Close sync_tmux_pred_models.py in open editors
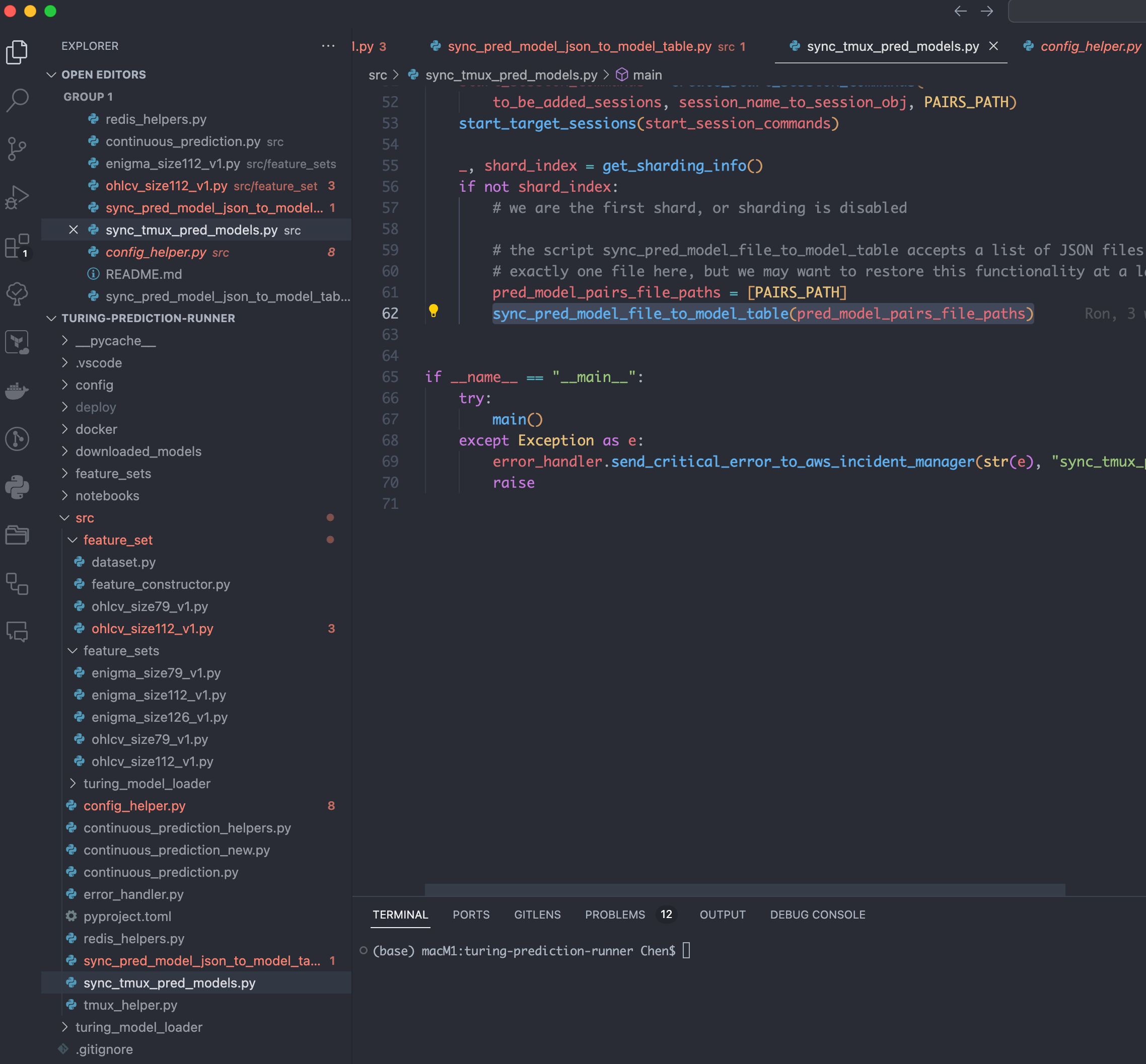The height and width of the screenshot is (1064, 1146). pyautogui.click(x=73, y=230)
